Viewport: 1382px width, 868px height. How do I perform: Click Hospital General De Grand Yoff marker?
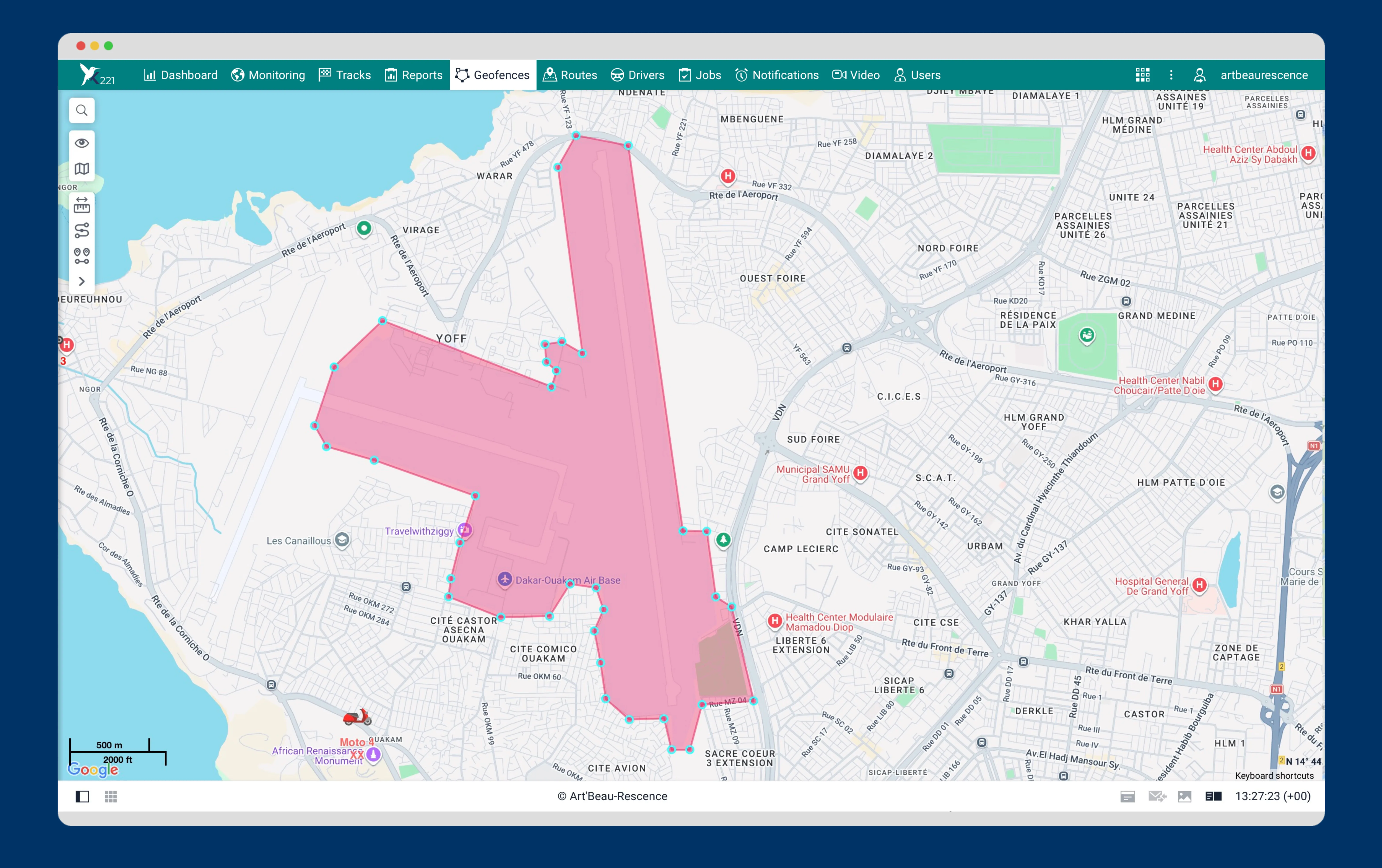point(1200,585)
